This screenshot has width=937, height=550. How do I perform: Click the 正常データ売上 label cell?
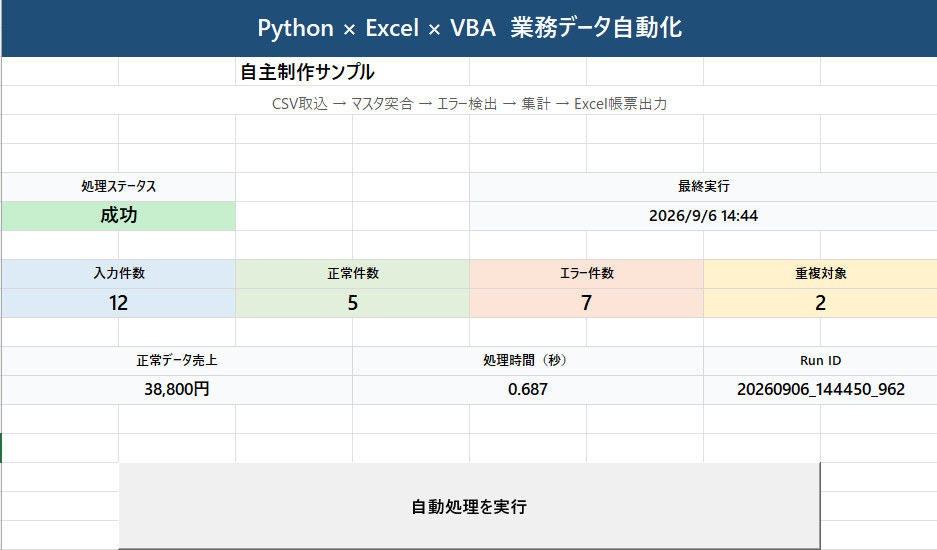pos(177,360)
